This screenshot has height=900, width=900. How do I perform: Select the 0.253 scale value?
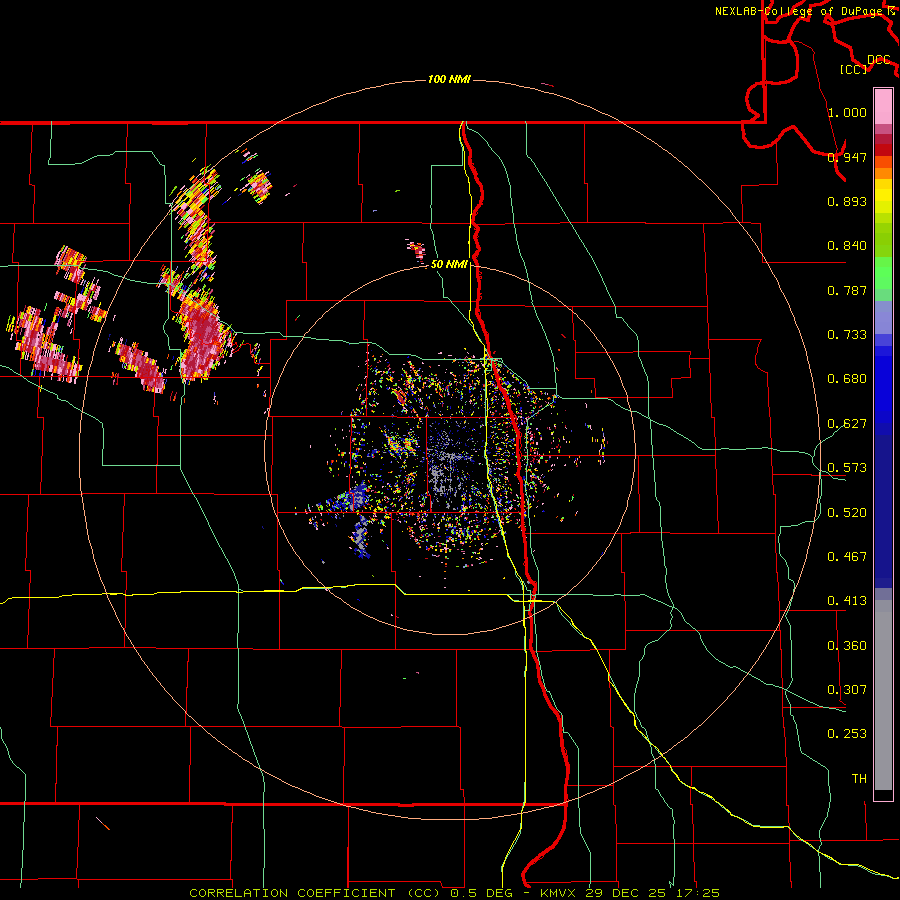point(847,734)
